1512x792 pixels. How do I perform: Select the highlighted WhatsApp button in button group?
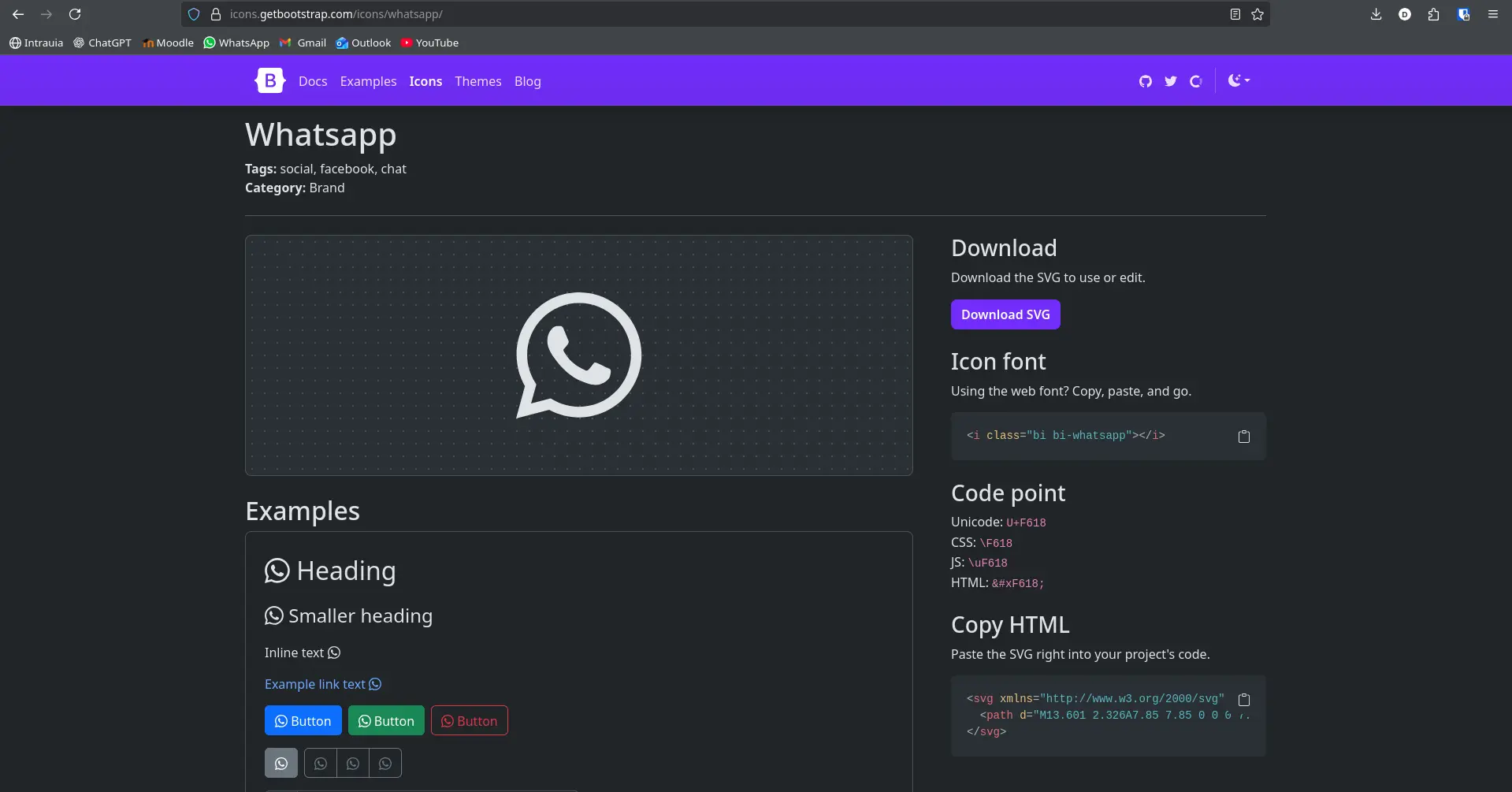(281, 762)
